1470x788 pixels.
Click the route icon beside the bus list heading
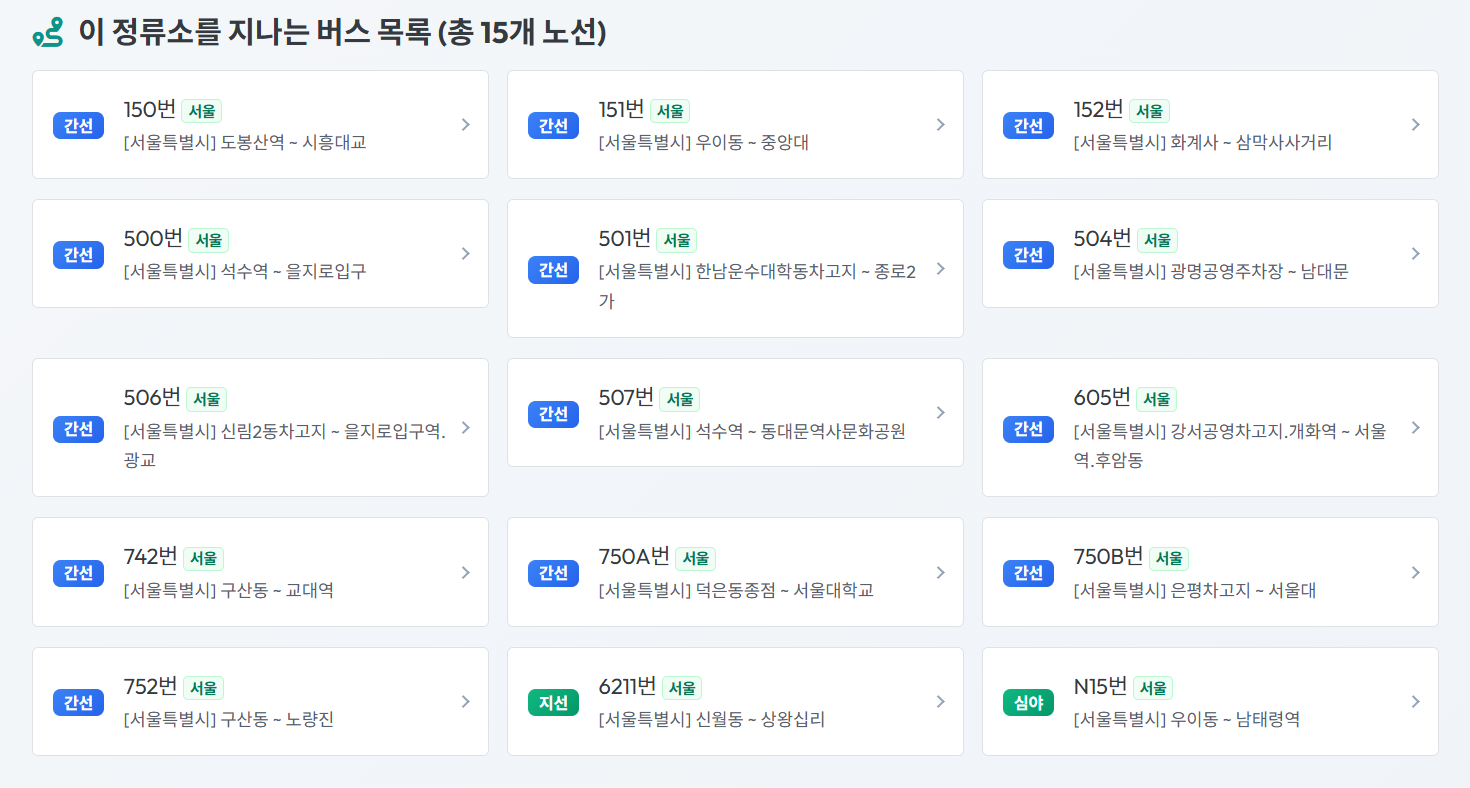click(x=48, y=33)
